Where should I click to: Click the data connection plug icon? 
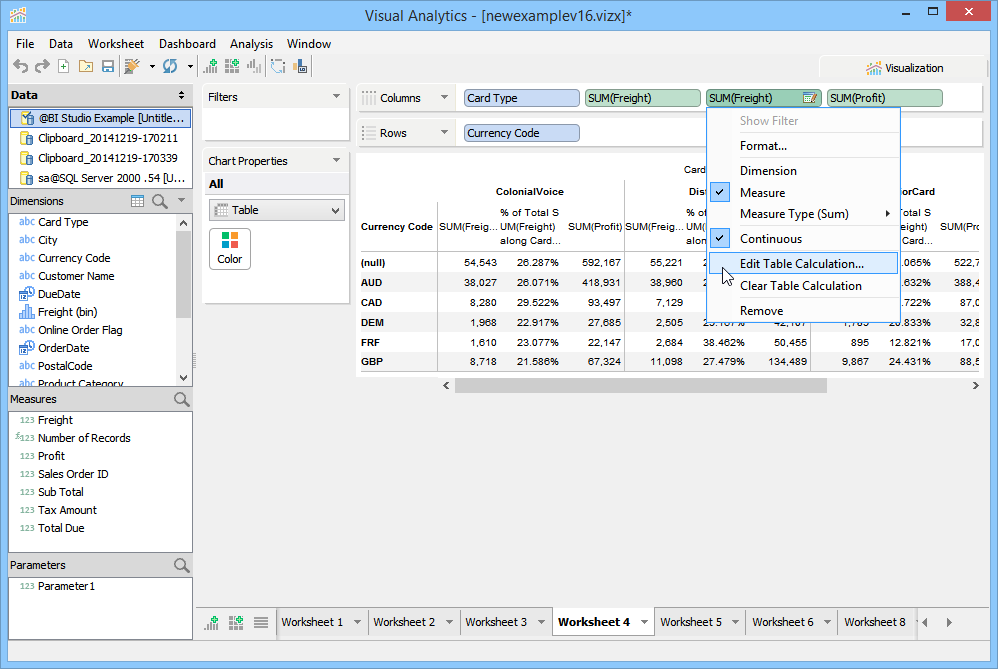click(x=131, y=66)
